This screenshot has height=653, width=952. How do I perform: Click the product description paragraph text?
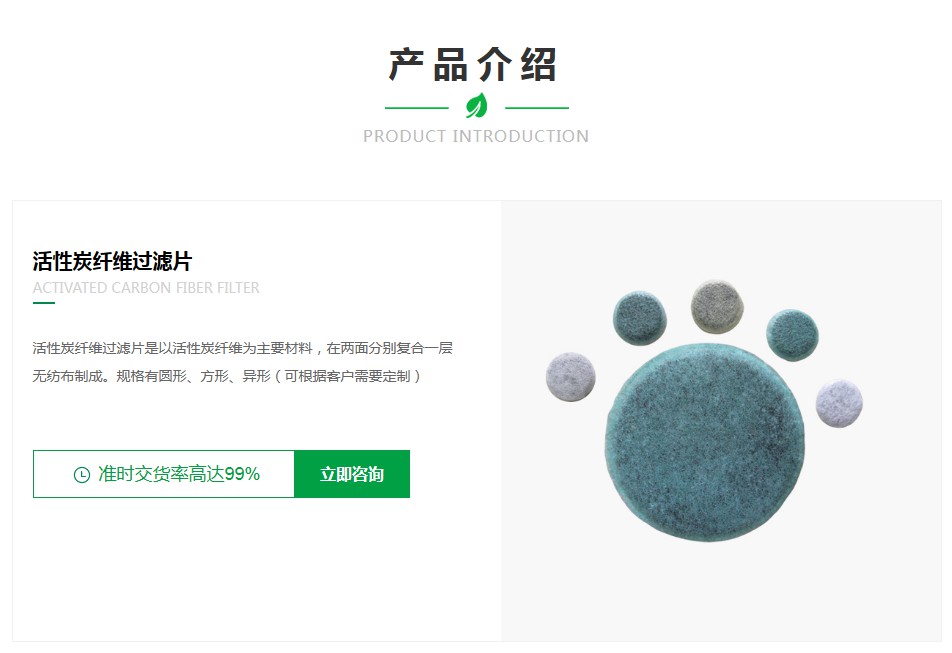click(x=242, y=362)
